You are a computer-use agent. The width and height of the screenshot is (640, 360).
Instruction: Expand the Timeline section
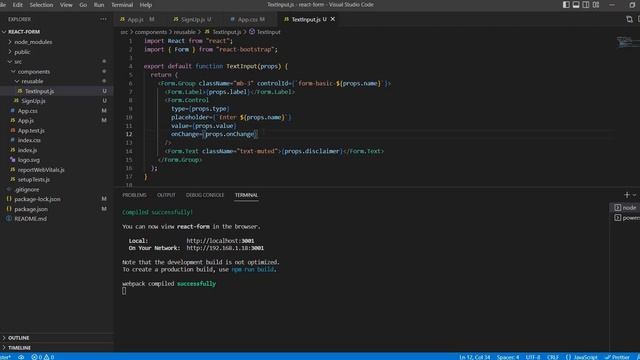coord(57,348)
